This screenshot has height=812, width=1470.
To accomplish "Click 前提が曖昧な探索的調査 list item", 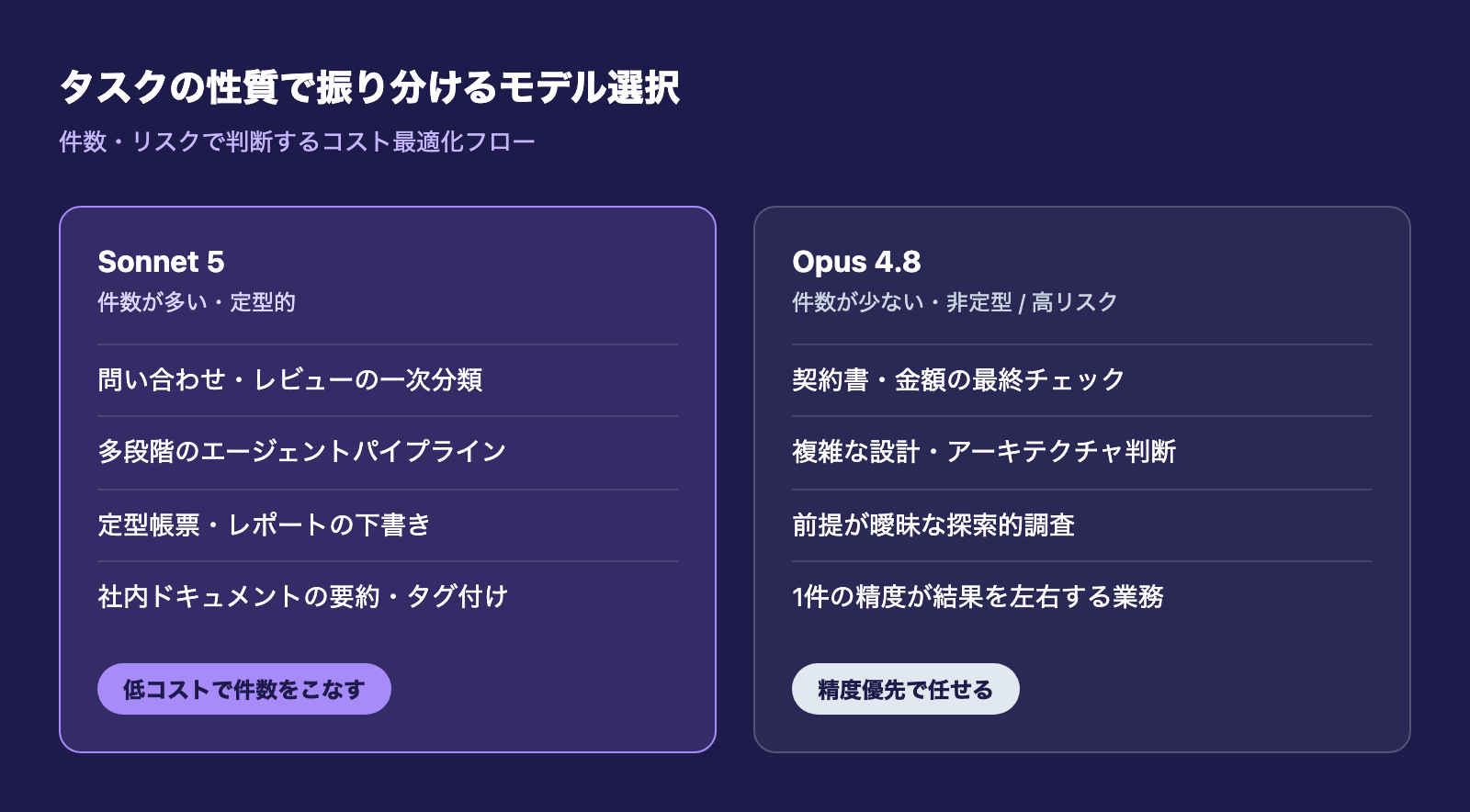I will (1082, 524).
